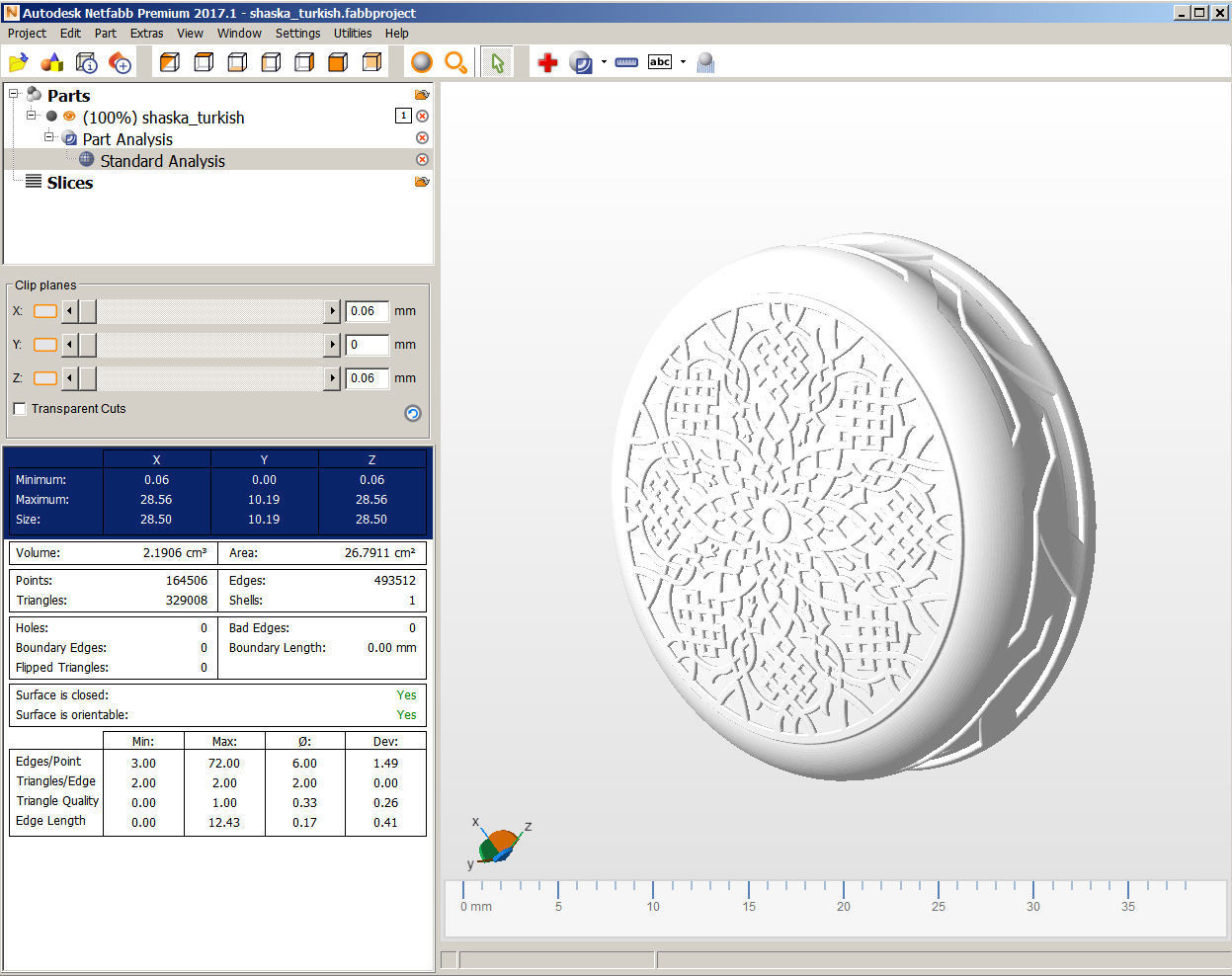Open part repair with the red cross
1232x976 pixels.
pos(547,62)
